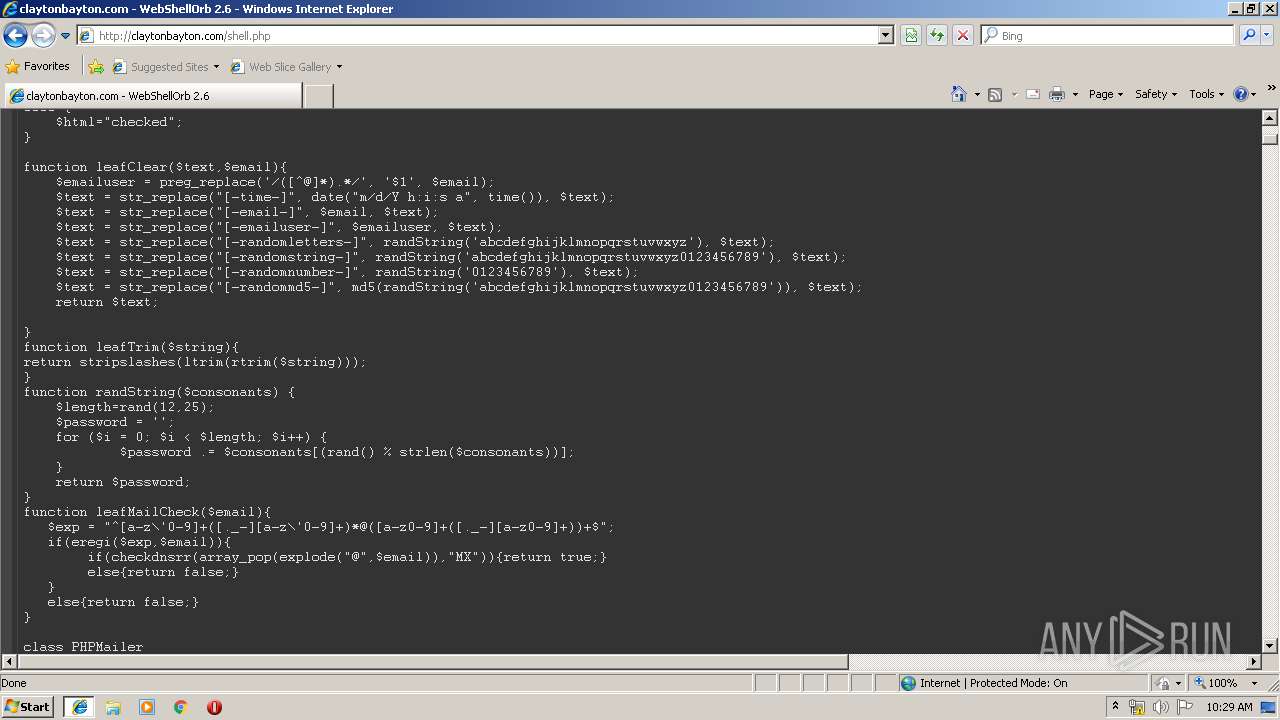Click the Windows Start button
Viewport: 1280px width, 720px height.
pos(27,706)
